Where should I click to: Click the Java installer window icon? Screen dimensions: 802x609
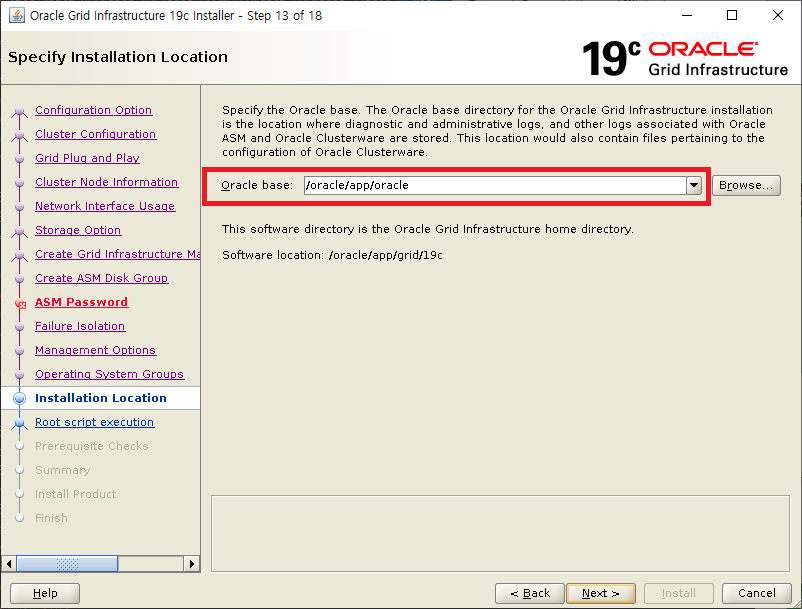pos(16,15)
